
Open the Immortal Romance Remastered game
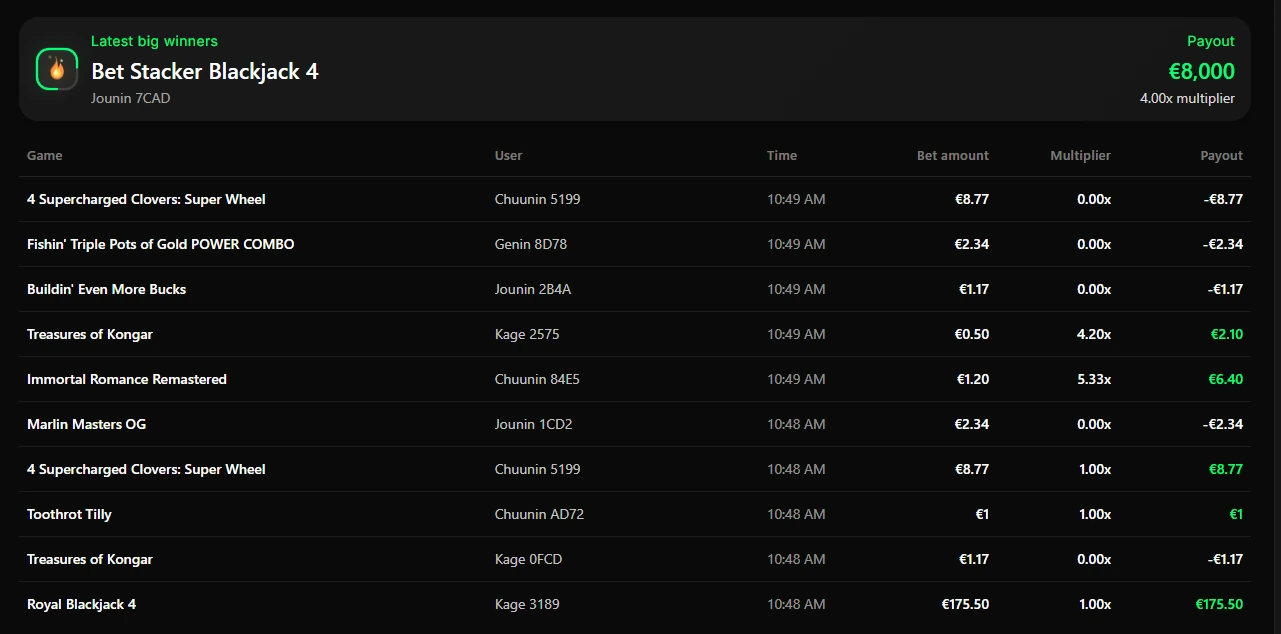[127, 379]
